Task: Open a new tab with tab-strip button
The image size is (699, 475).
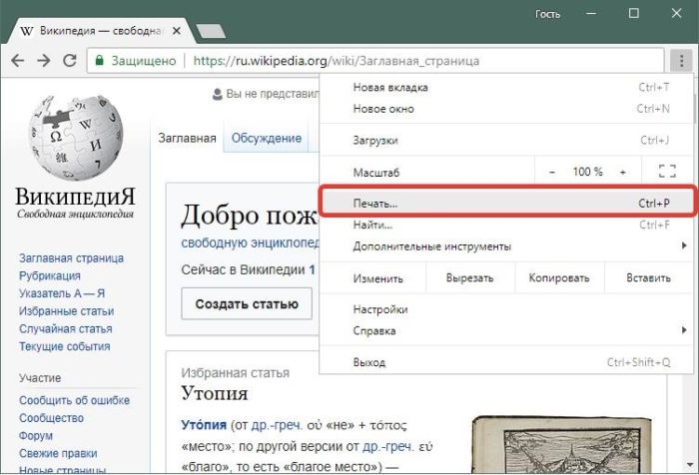Action: click(x=211, y=31)
